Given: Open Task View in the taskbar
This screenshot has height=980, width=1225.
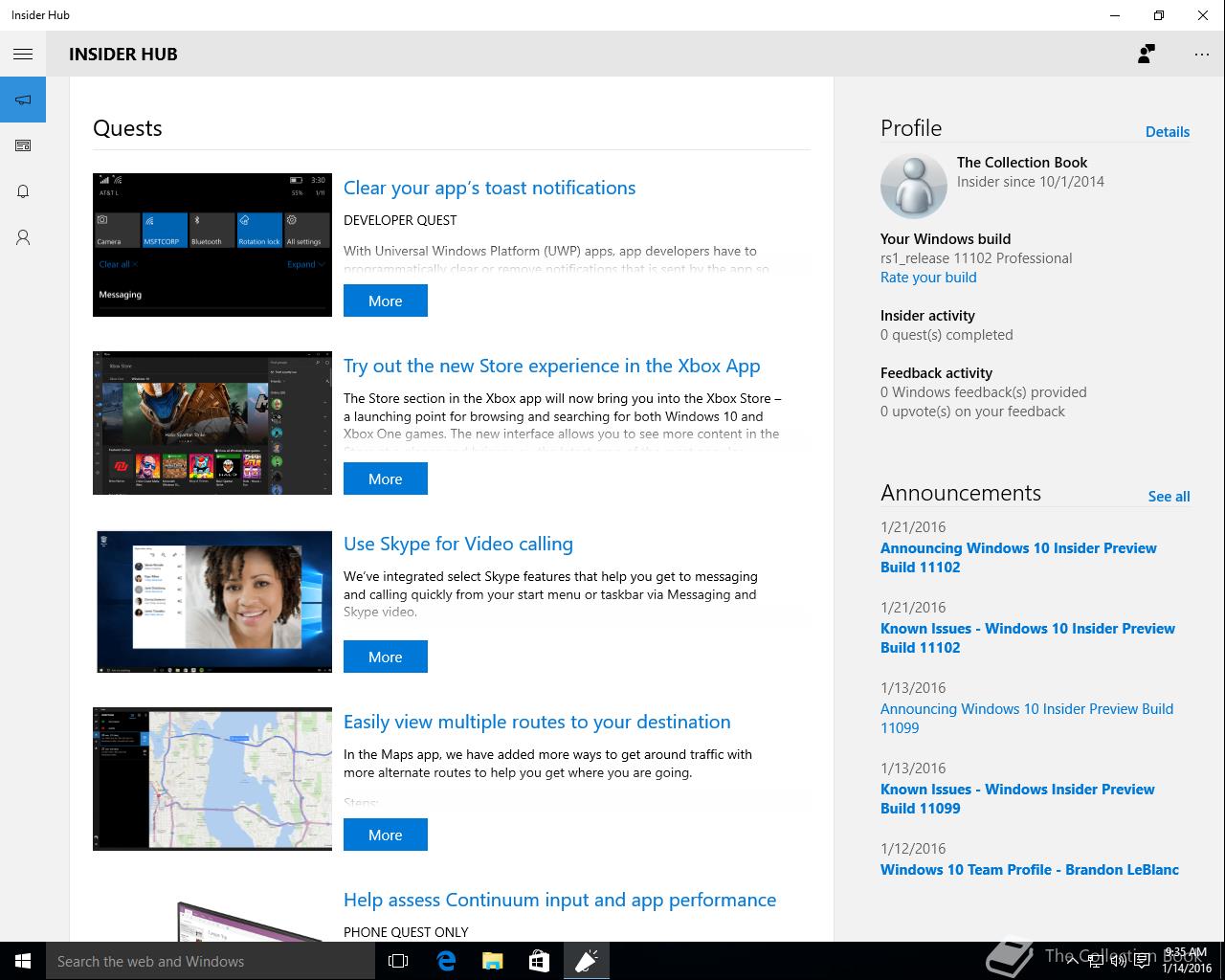Looking at the screenshot, I should (398, 961).
